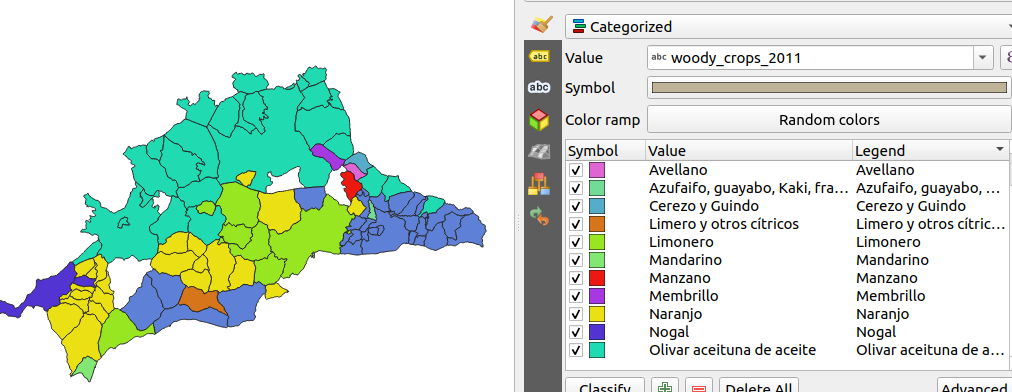Image resolution: width=1012 pixels, height=392 pixels.
Task: Open the History undo-arrow tab
Action: [x=539, y=216]
